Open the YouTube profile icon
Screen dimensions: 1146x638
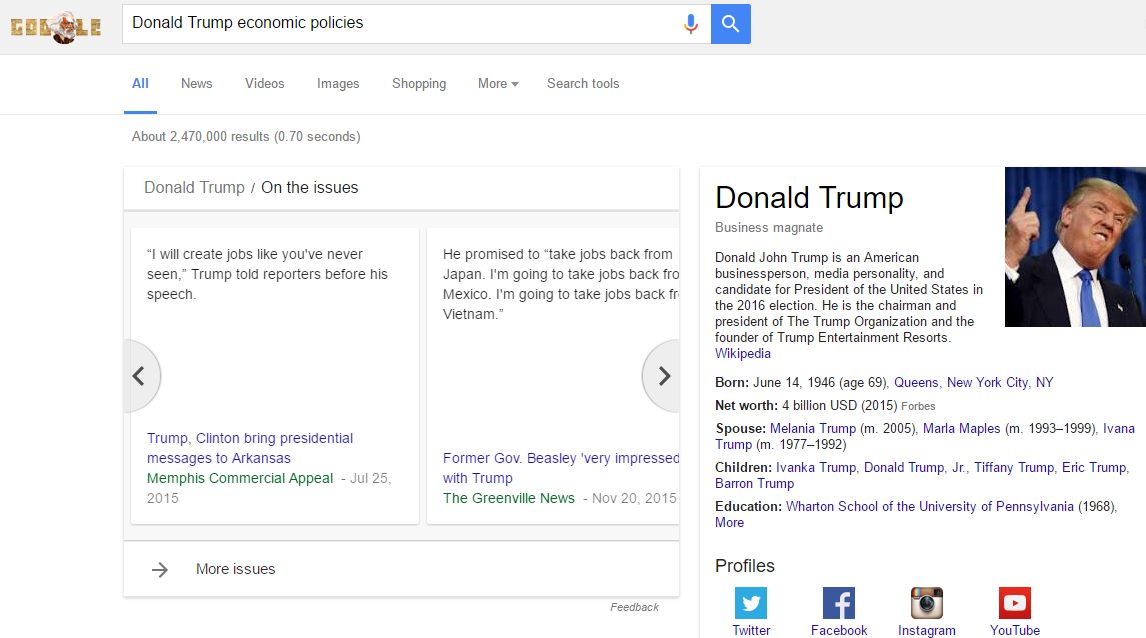coord(1015,603)
